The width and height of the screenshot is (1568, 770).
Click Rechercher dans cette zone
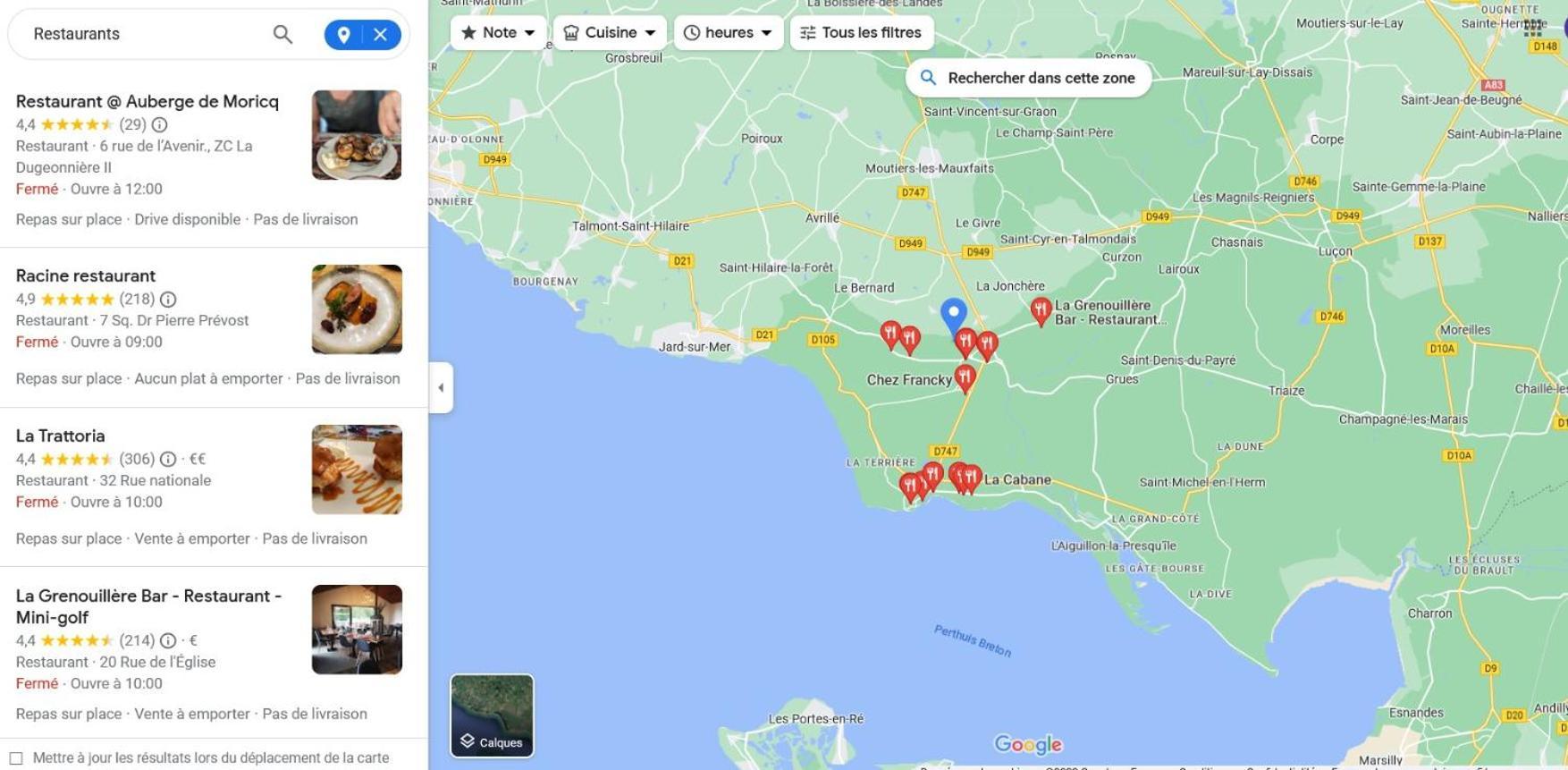[x=1028, y=78]
